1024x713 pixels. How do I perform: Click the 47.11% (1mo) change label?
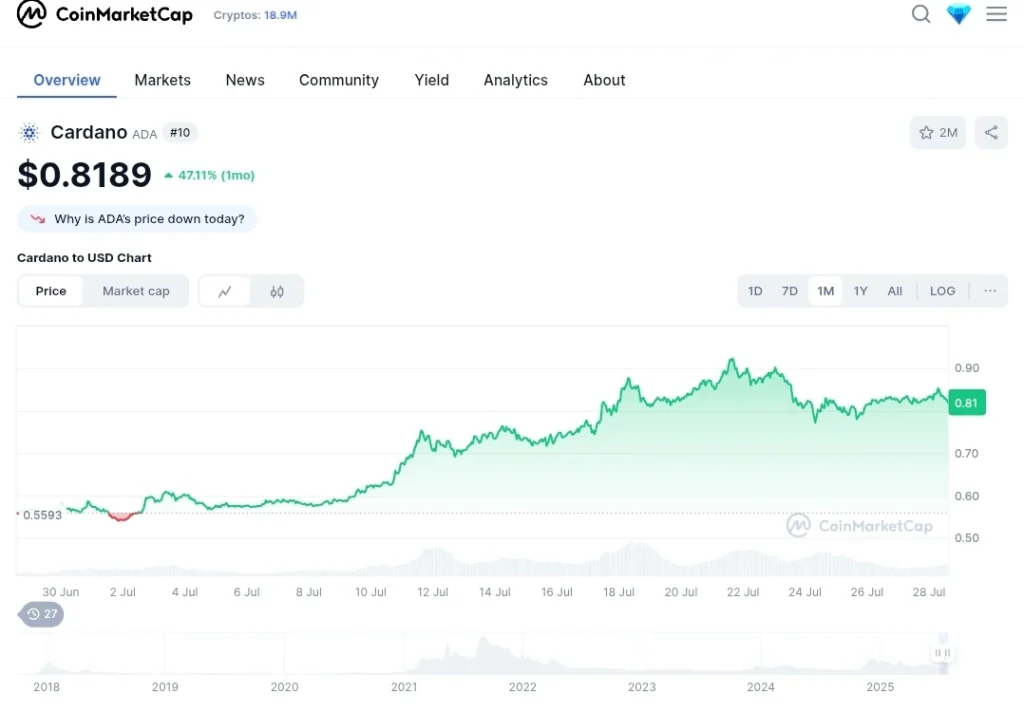(210, 175)
